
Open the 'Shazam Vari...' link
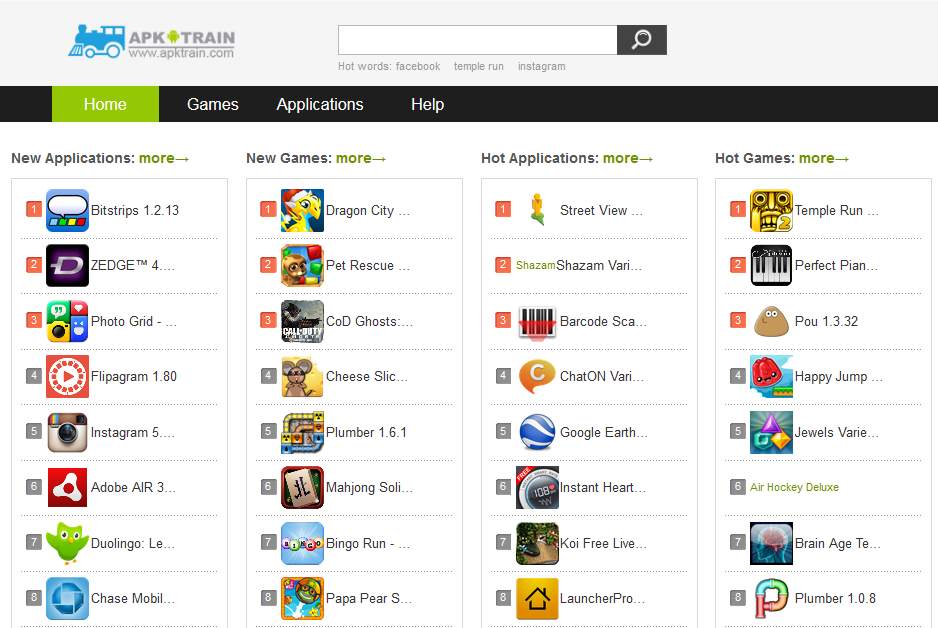(x=599, y=266)
